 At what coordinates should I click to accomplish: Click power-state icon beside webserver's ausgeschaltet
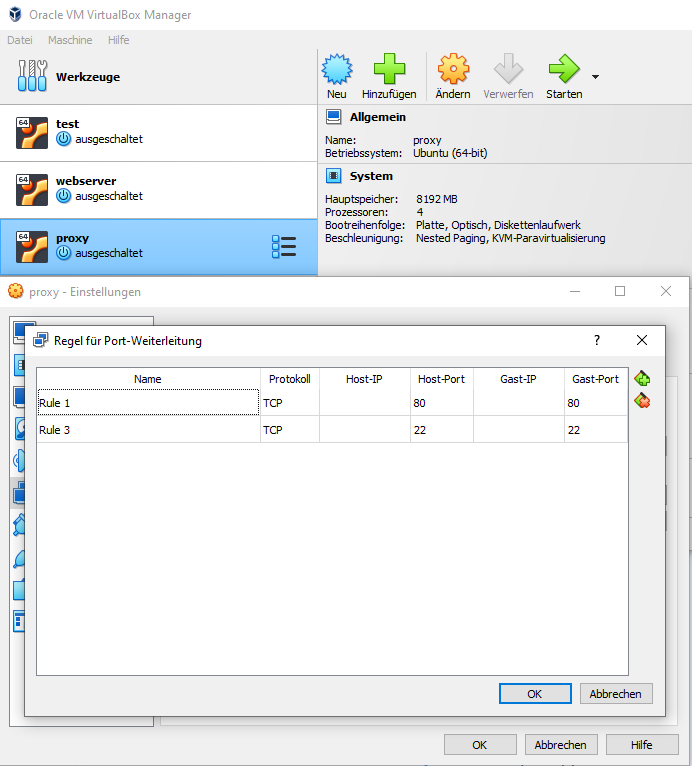(x=63, y=196)
